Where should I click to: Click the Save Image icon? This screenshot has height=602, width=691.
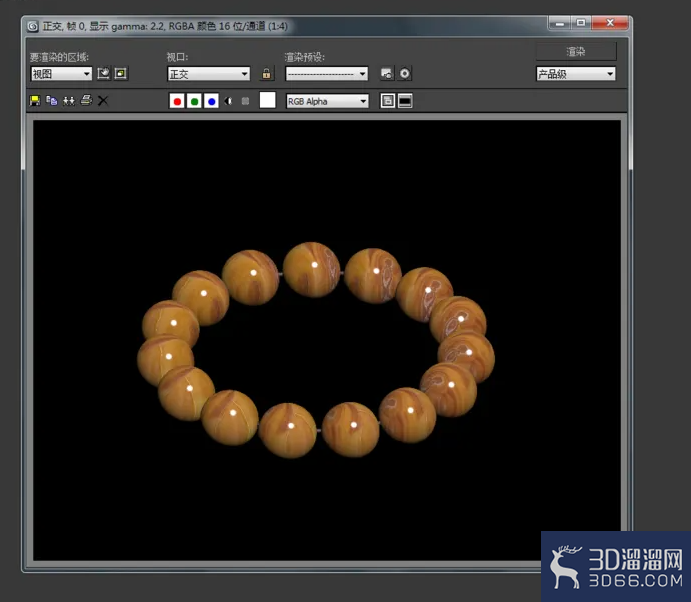(35, 101)
